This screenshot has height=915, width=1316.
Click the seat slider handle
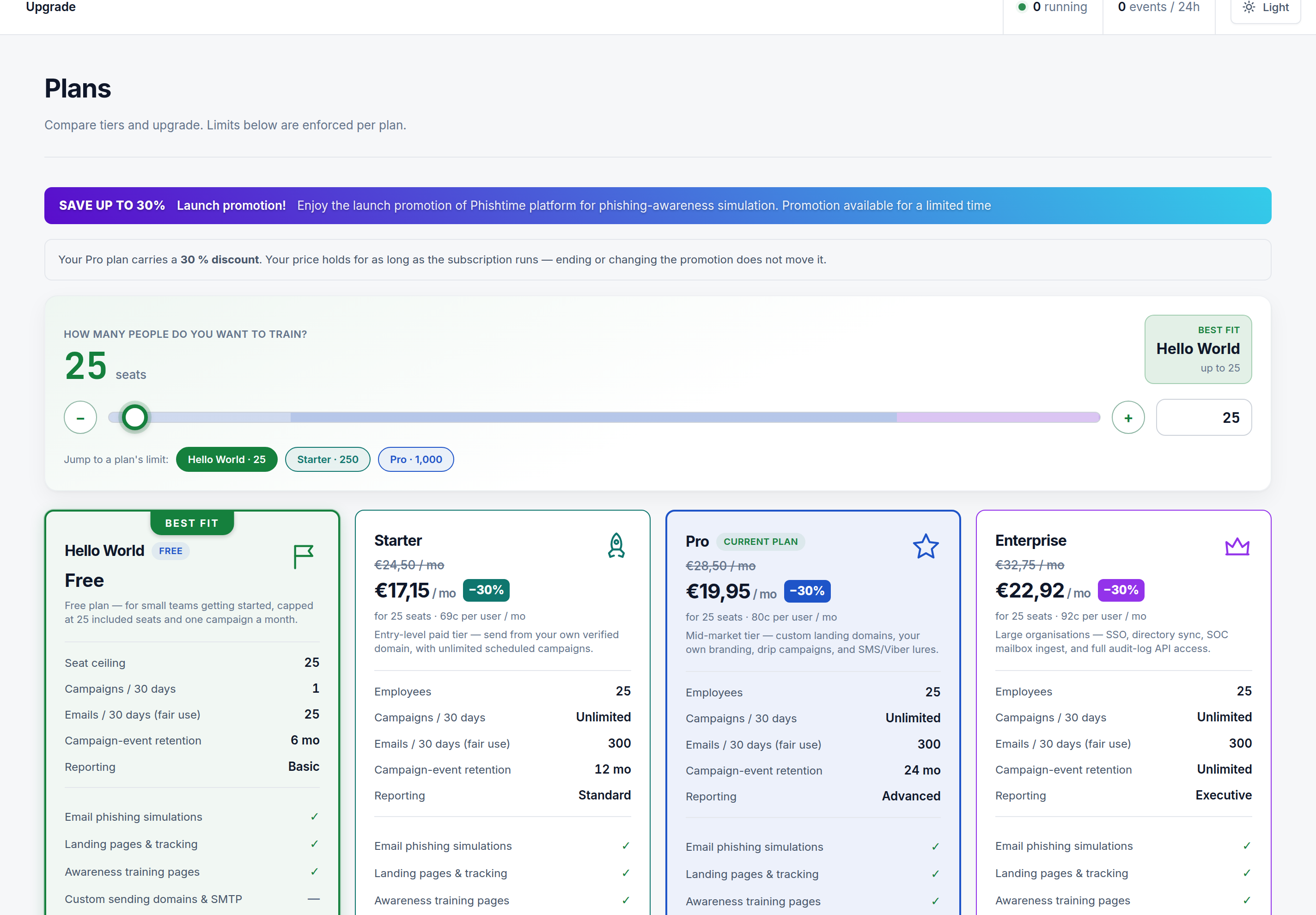(134, 417)
